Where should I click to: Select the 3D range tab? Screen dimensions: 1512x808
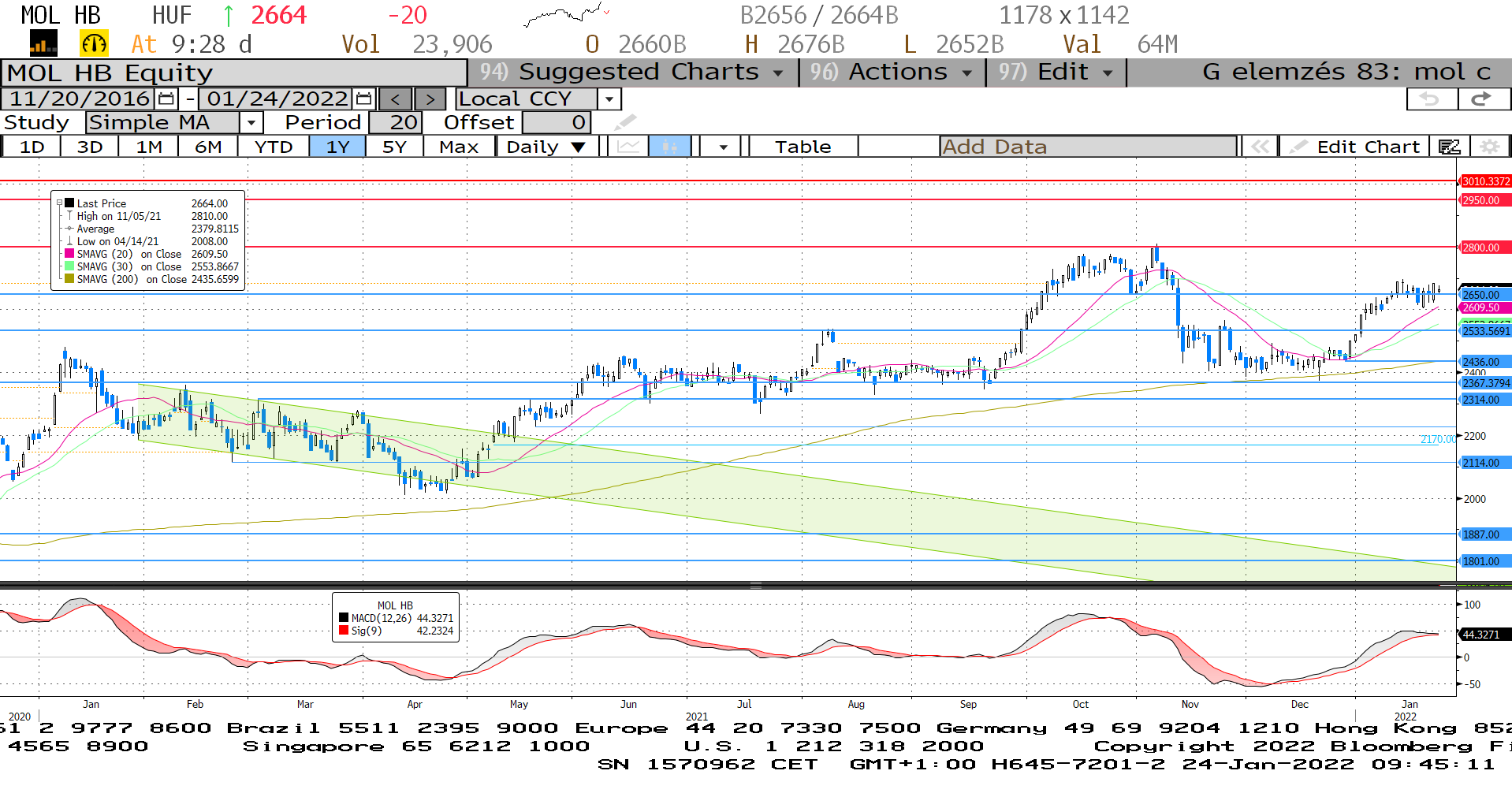coord(89,147)
